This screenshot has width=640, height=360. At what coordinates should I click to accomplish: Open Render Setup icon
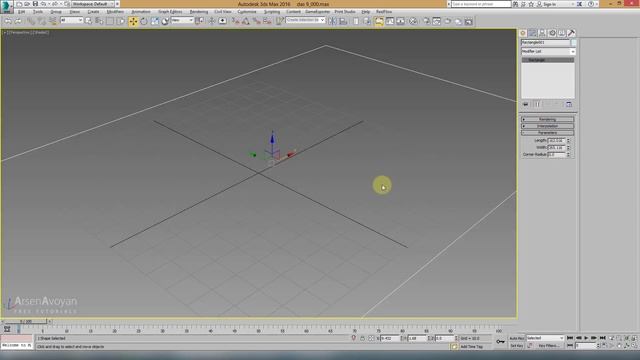tap(426, 21)
